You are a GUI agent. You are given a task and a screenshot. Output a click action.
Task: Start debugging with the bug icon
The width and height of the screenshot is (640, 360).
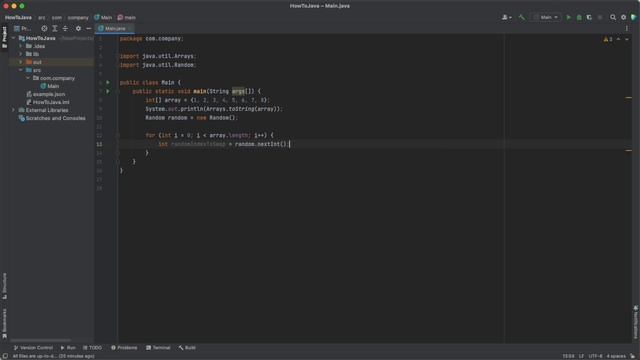[579, 18]
